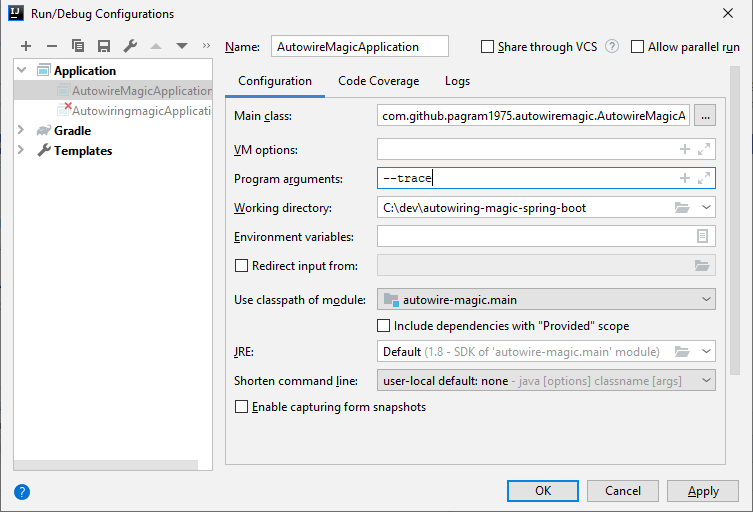Click into the Name input field
This screenshot has width=753, height=512.
click(x=359, y=47)
